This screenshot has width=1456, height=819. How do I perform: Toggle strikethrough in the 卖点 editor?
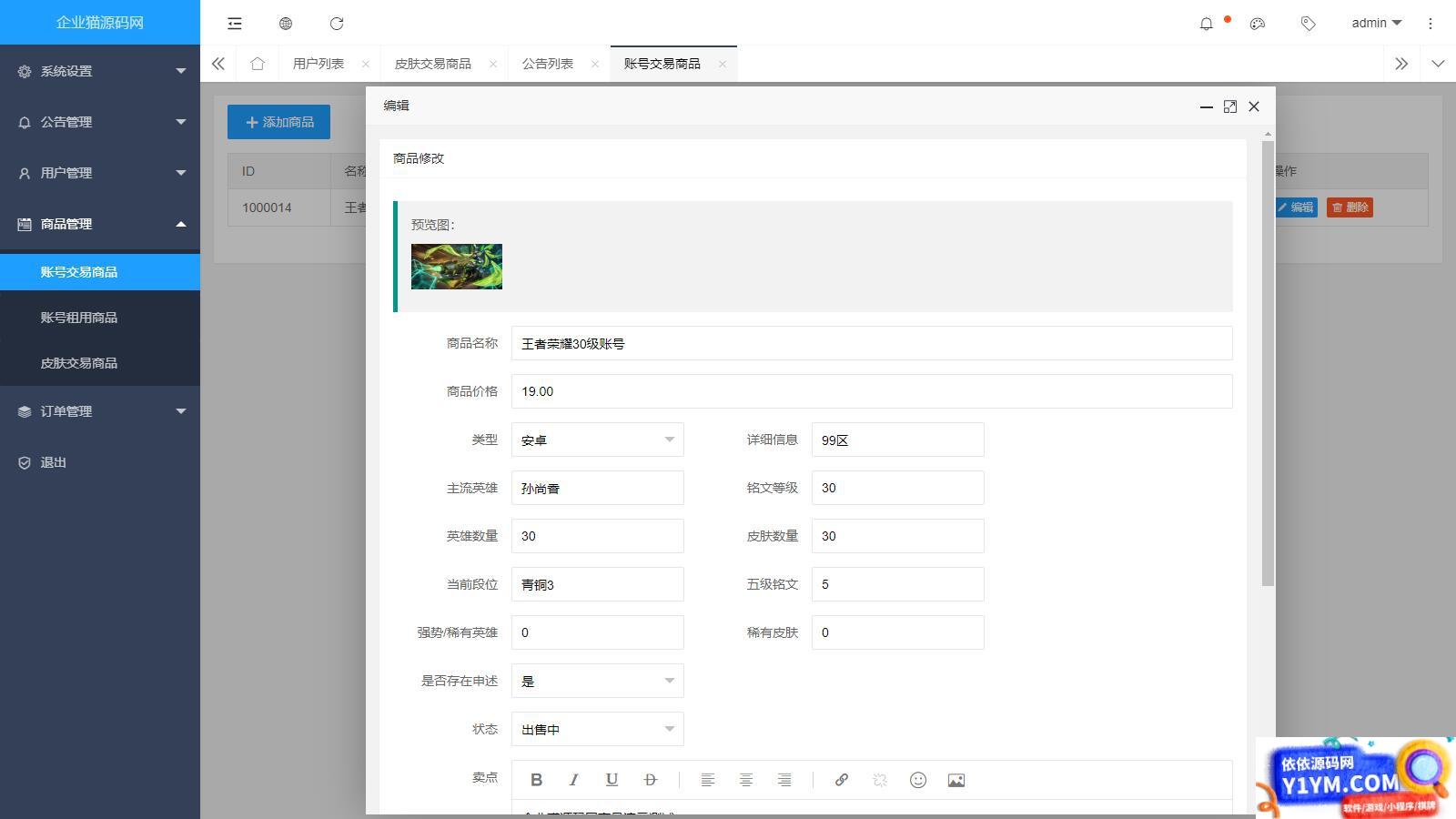[650, 780]
